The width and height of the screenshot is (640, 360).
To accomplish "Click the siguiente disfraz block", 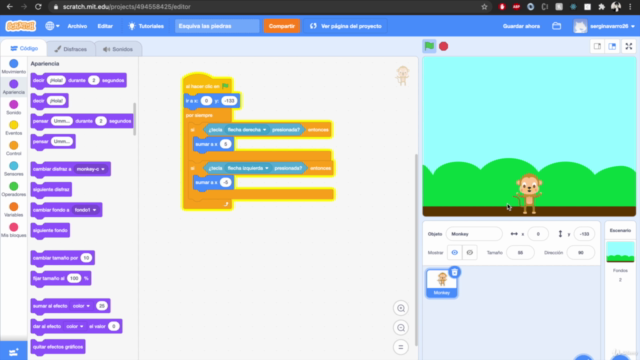I will [x=51, y=190].
